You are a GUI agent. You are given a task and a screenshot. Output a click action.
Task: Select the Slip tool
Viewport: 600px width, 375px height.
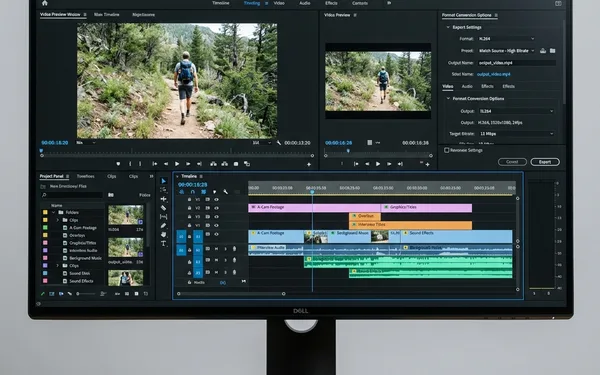(163, 217)
